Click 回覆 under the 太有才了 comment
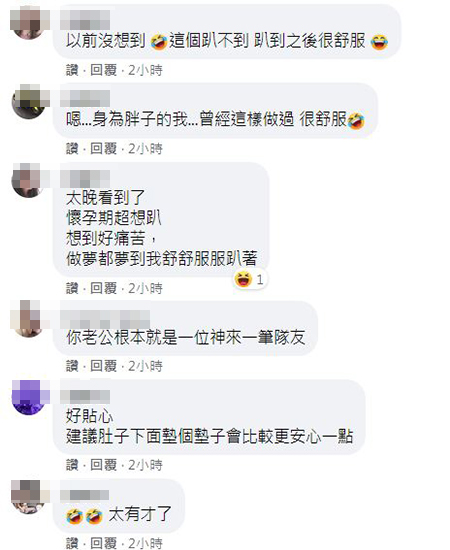450x550 pixels. (103, 543)
